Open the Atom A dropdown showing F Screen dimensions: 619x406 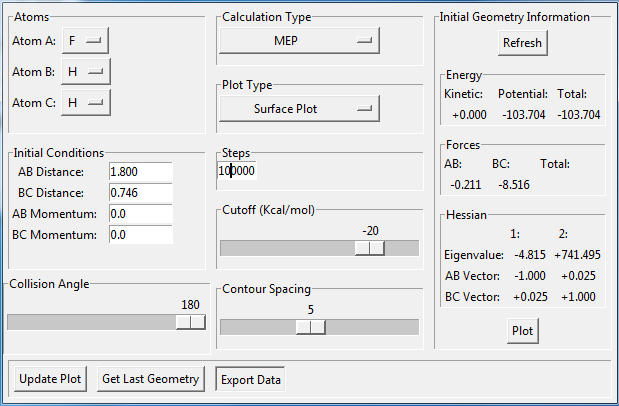tap(85, 40)
